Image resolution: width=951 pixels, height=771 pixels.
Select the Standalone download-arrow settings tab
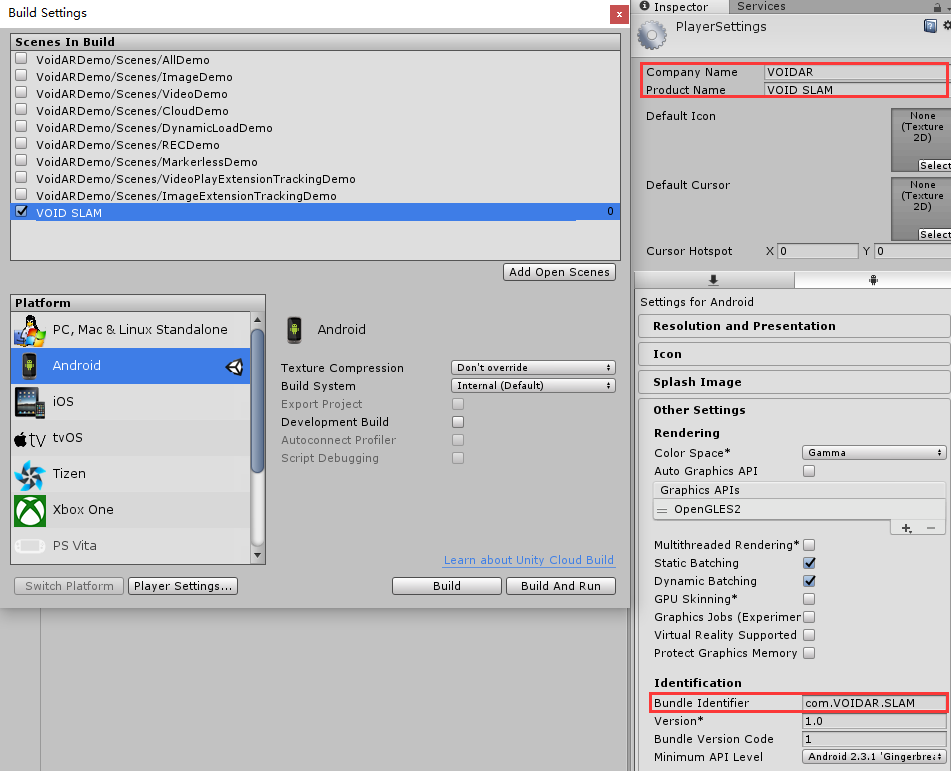714,280
